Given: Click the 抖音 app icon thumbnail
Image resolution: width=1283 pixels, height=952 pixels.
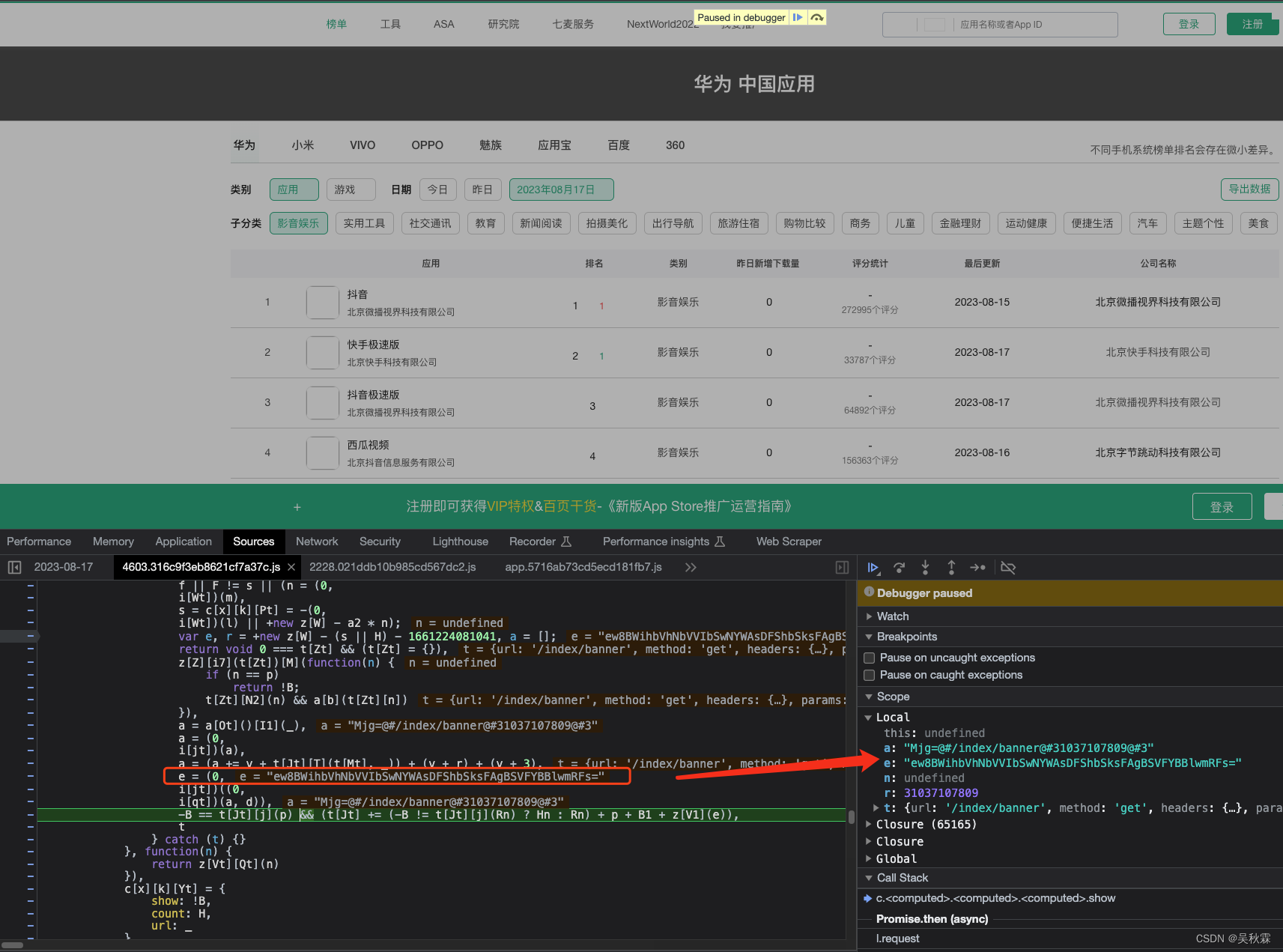Looking at the screenshot, I should tap(323, 303).
